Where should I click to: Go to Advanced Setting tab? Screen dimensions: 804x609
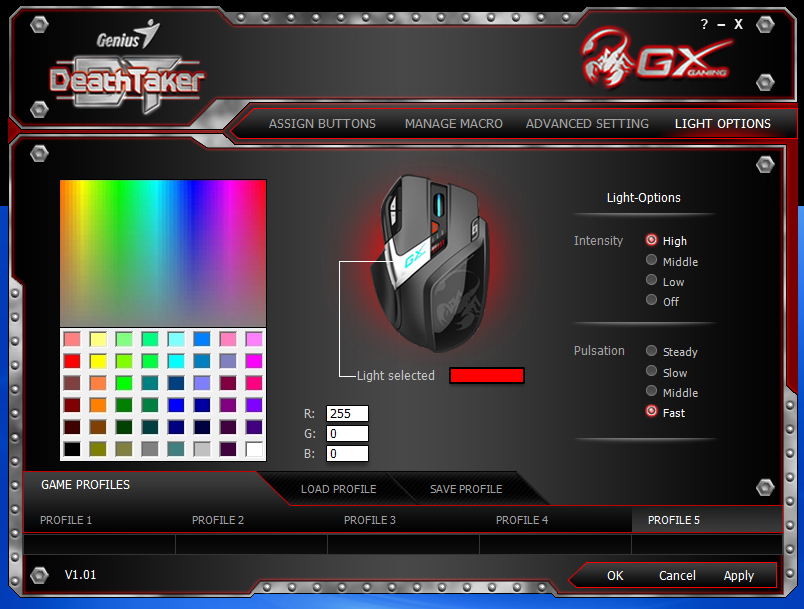point(587,124)
